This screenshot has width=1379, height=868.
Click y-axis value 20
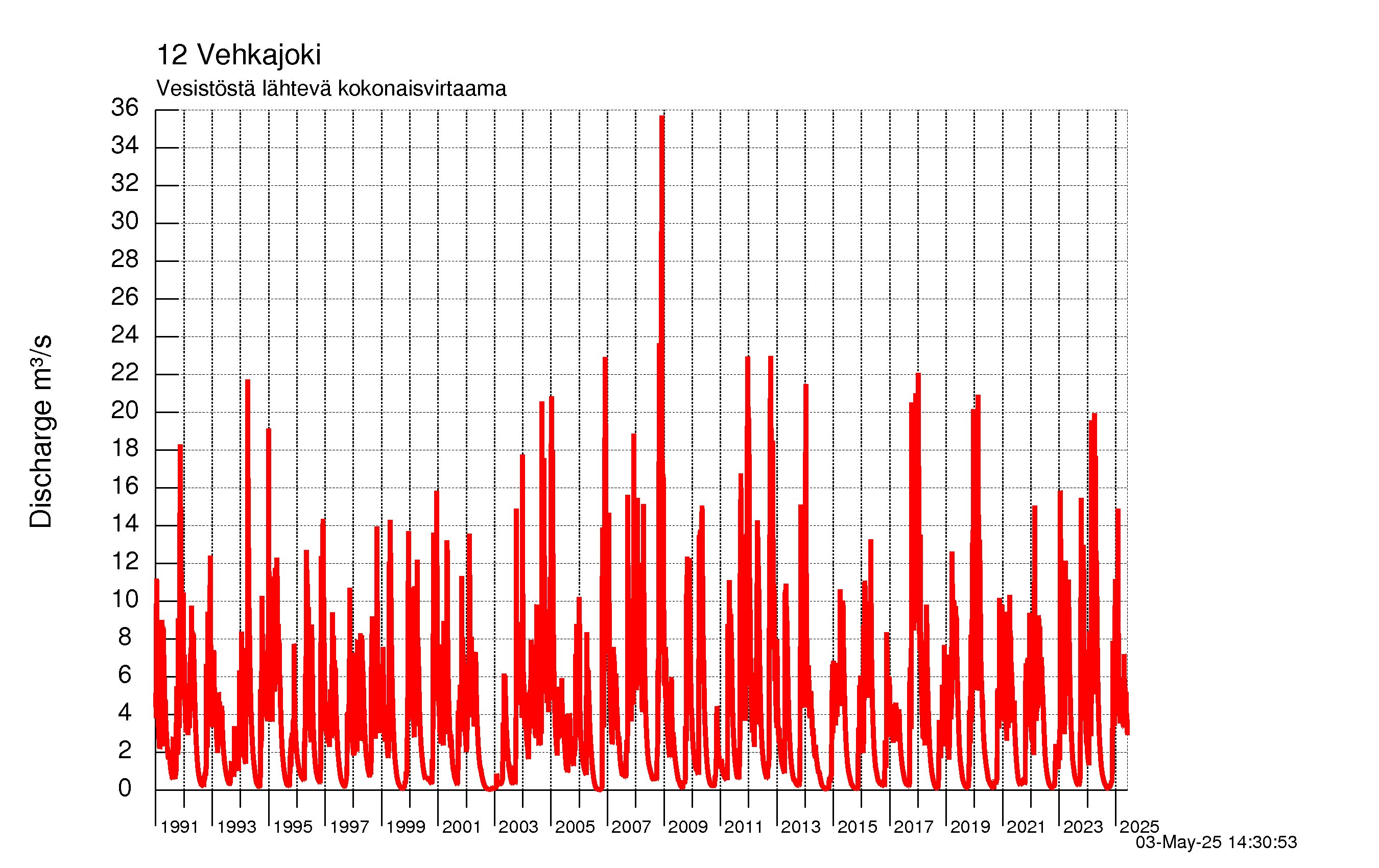[125, 411]
